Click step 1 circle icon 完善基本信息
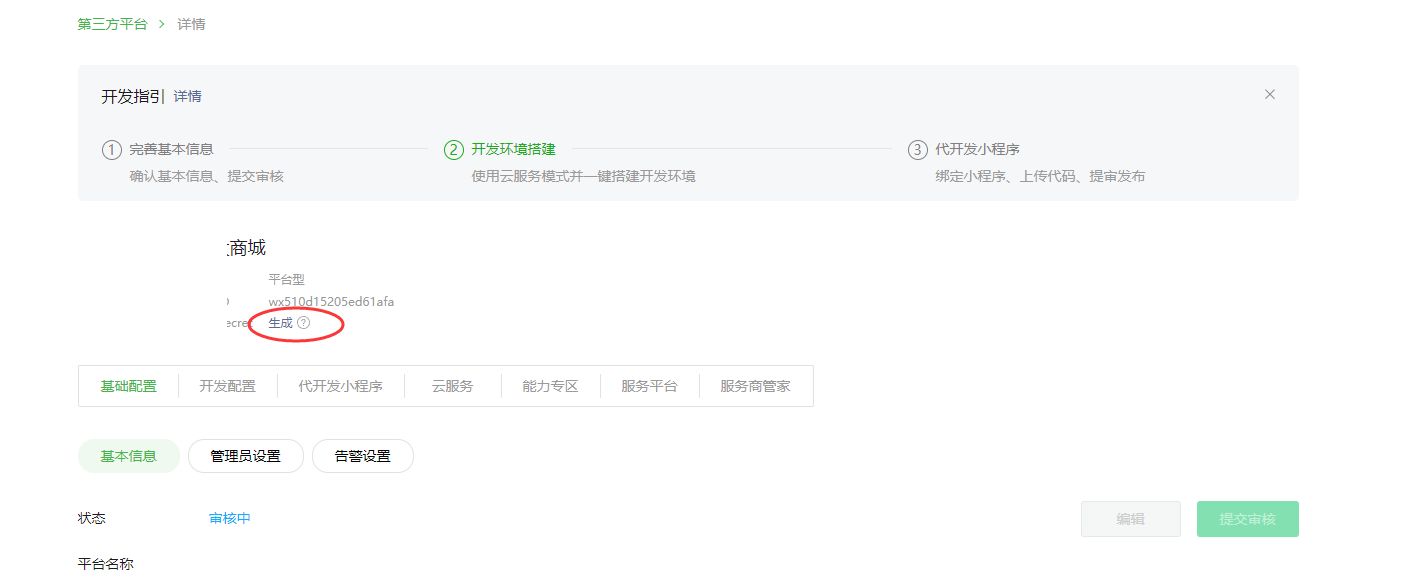This screenshot has width=1421, height=578. coord(111,150)
